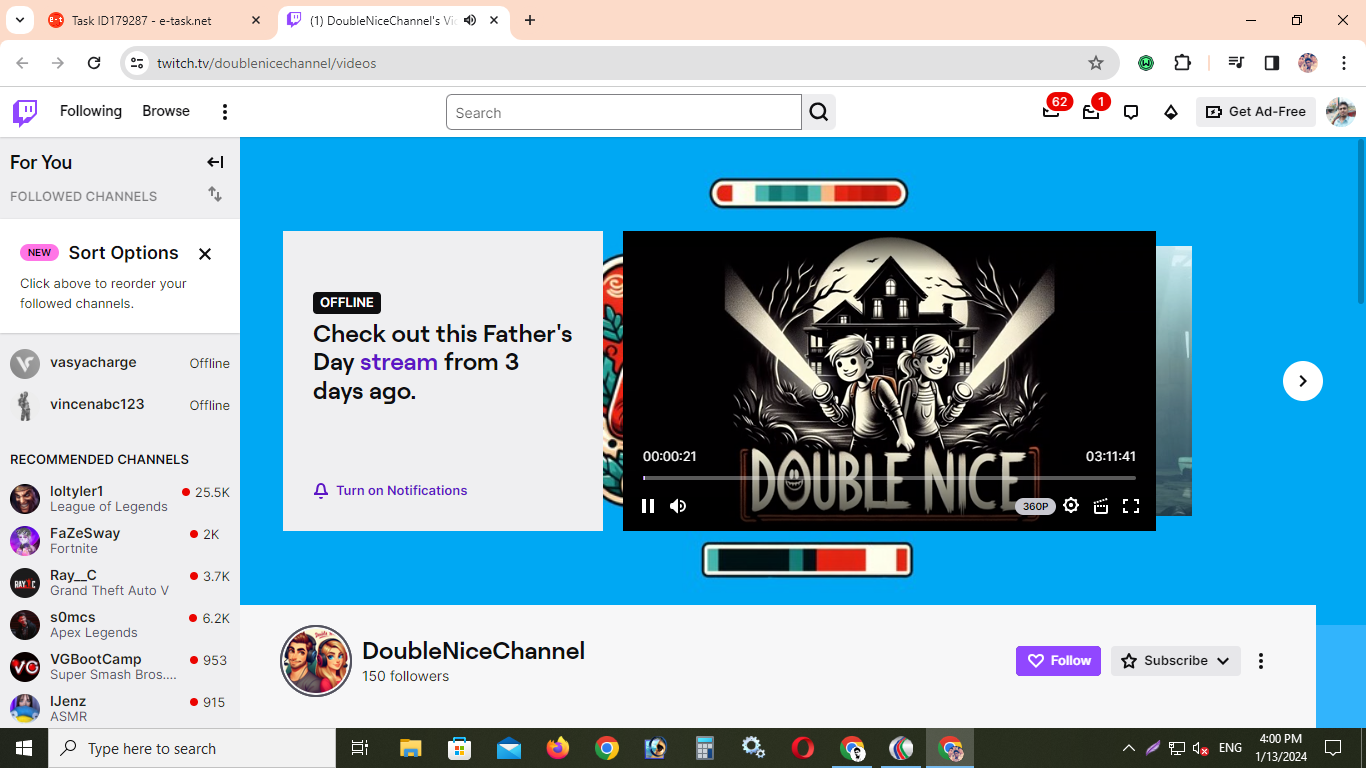Open the Whispers chat icon
Screen dimensions: 1366x768
click(x=1131, y=112)
